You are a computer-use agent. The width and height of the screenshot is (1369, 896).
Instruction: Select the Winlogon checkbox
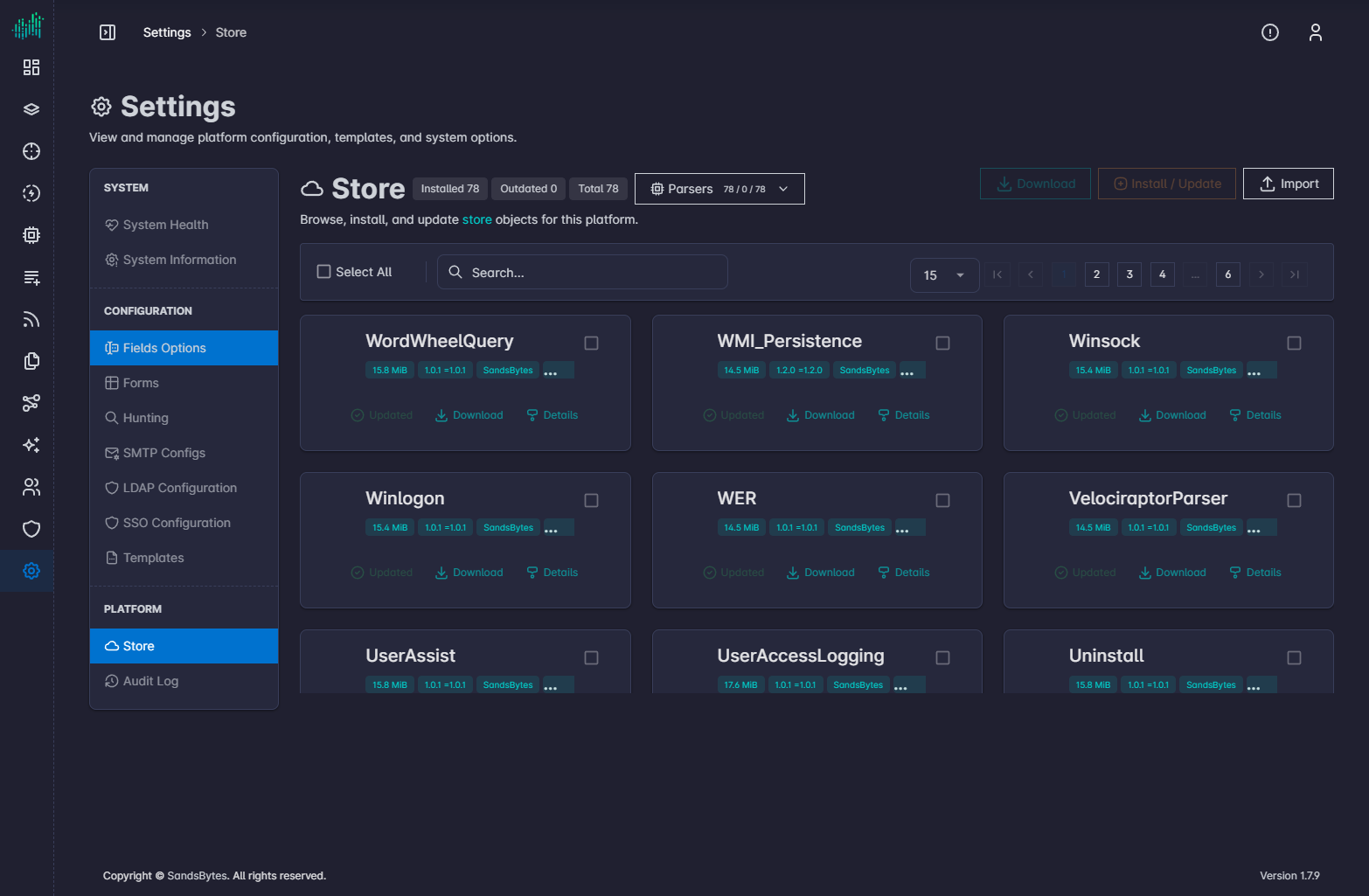(x=591, y=500)
